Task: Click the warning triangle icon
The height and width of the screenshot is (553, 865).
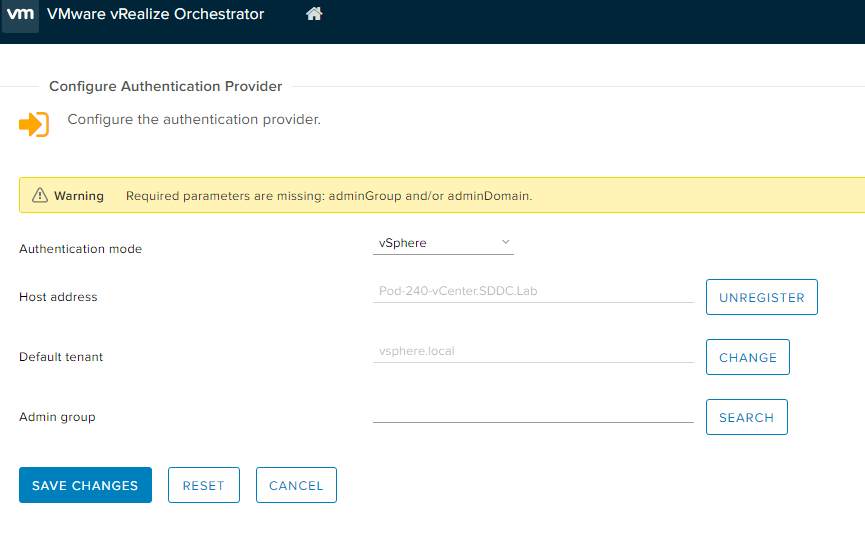Action: (x=40, y=196)
